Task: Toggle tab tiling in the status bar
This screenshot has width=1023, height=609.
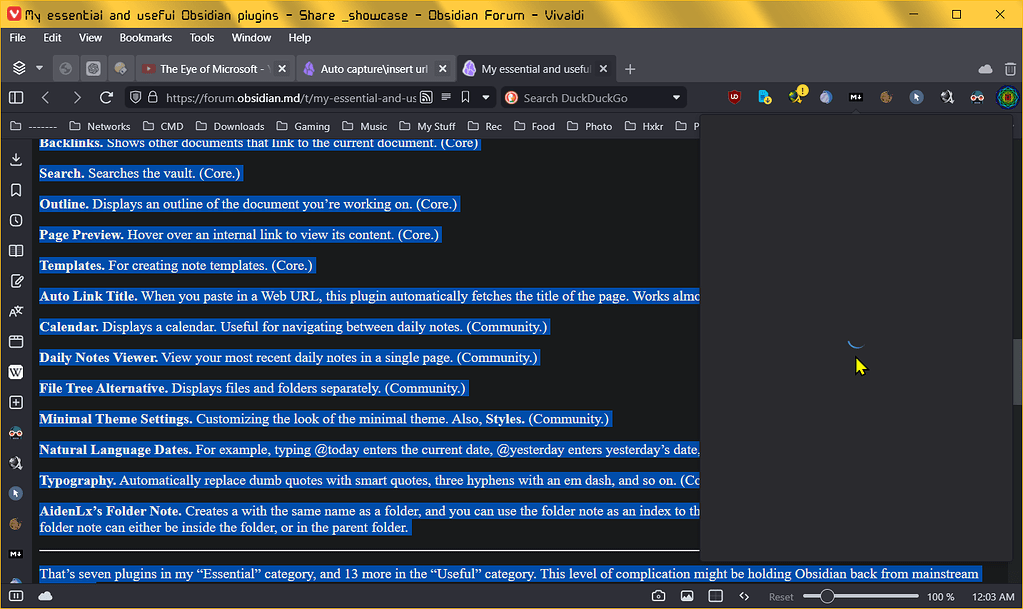Action: (x=715, y=595)
